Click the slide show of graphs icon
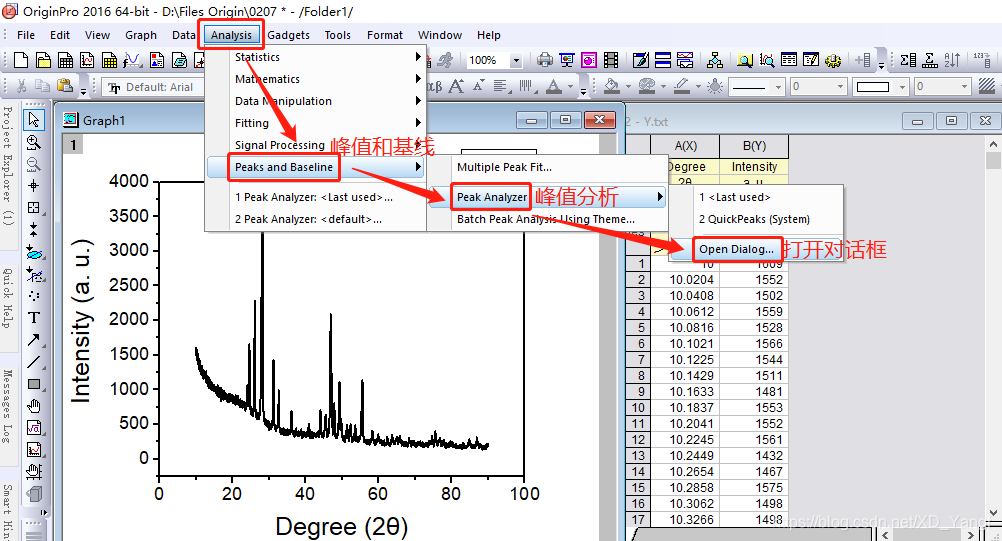Image resolution: width=1002 pixels, height=541 pixels. (567, 60)
